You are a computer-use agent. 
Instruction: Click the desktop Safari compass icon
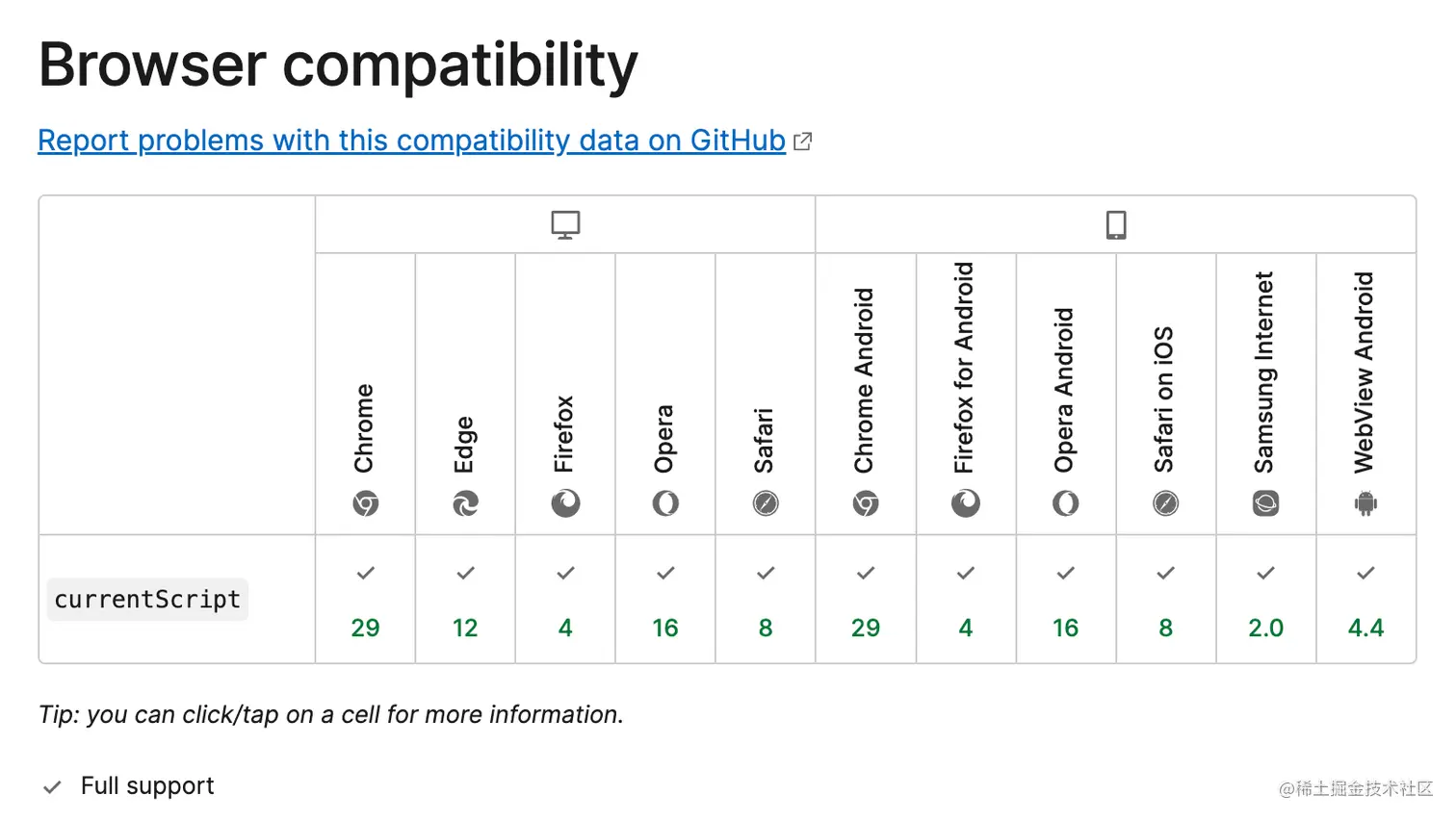[766, 503]
